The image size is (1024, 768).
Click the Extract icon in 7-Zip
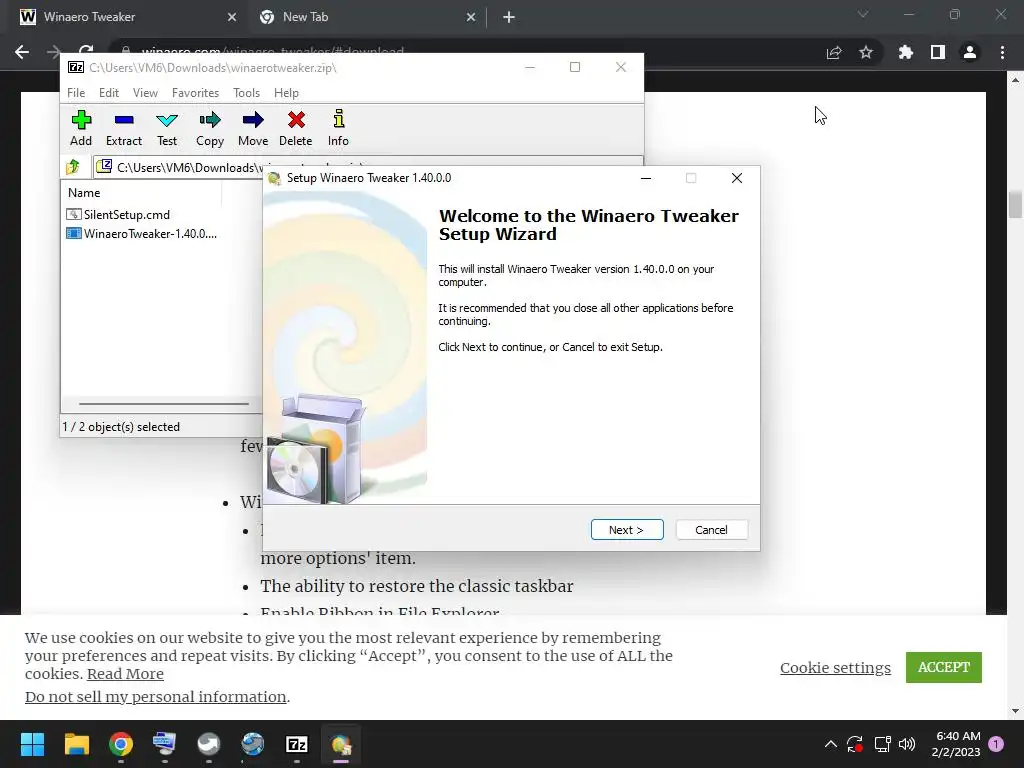click(123, 128)
